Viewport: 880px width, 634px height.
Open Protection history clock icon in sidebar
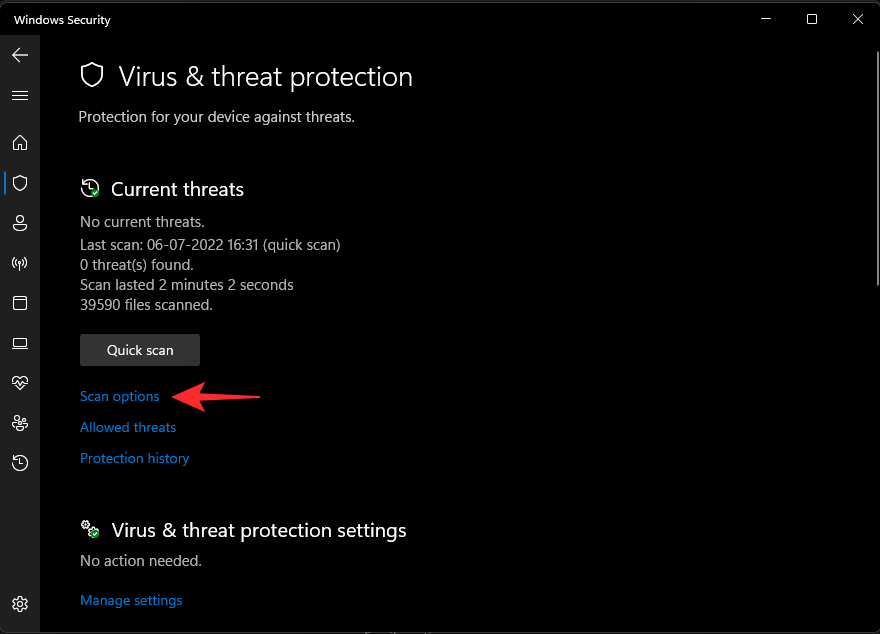(20, 463)
